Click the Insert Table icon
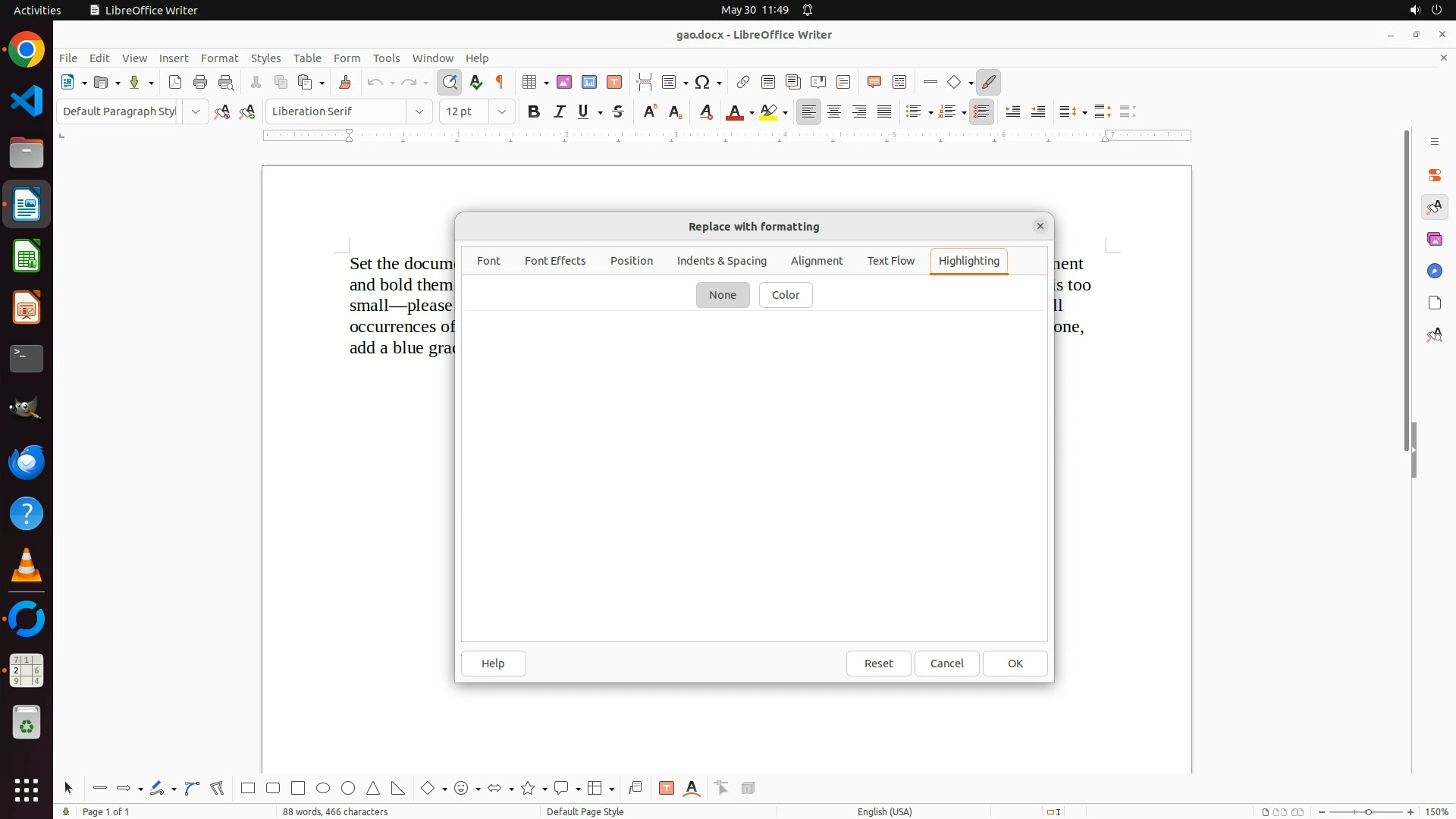 530,82
